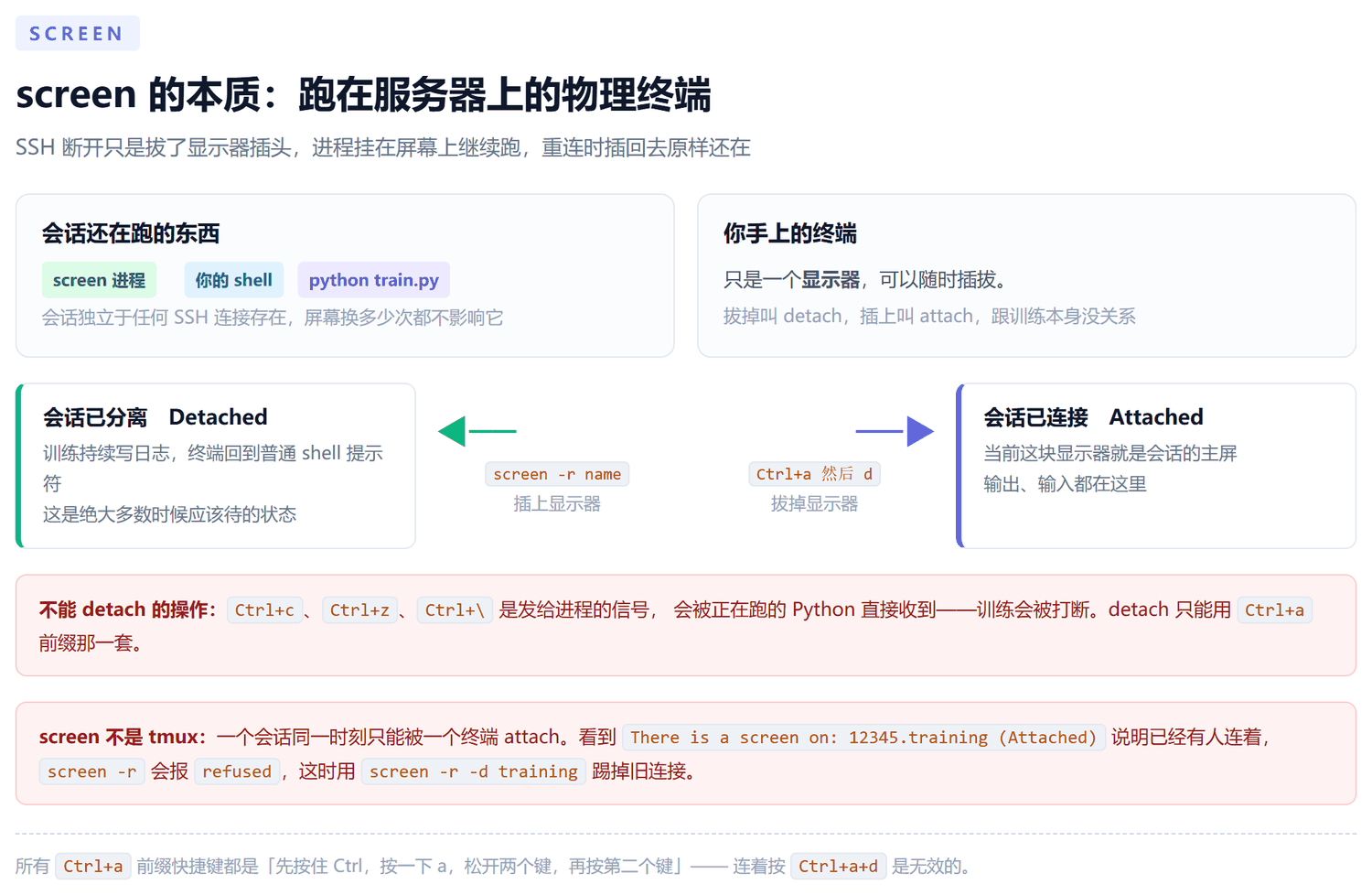Select the 'screen 进程' green tag
Screen dimensions: 1372x895
(99, 280)
